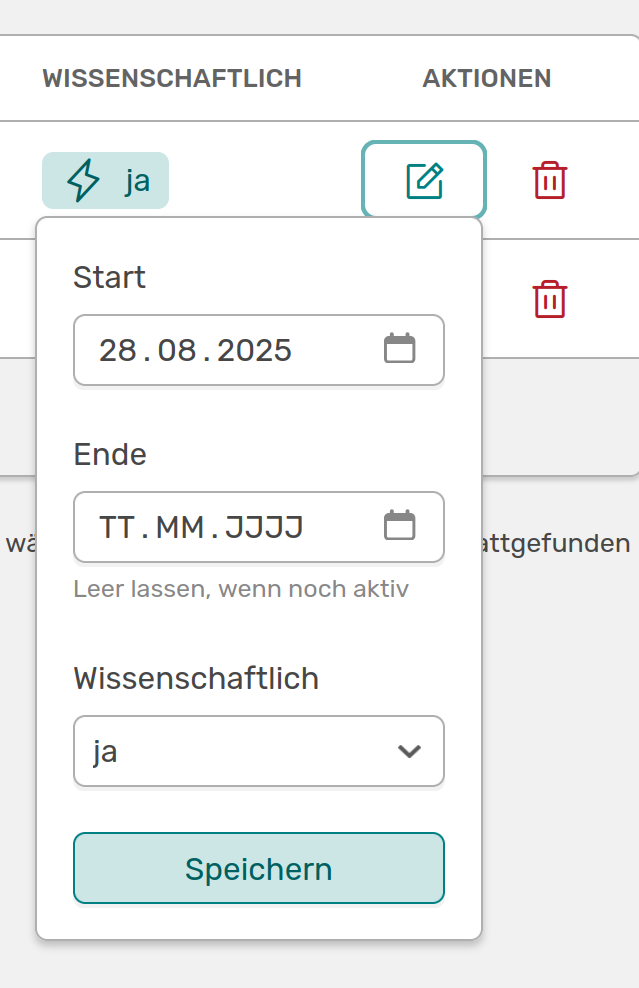
Task: Click the TT day placeholder in Ende
Action: tap(117, 527)
